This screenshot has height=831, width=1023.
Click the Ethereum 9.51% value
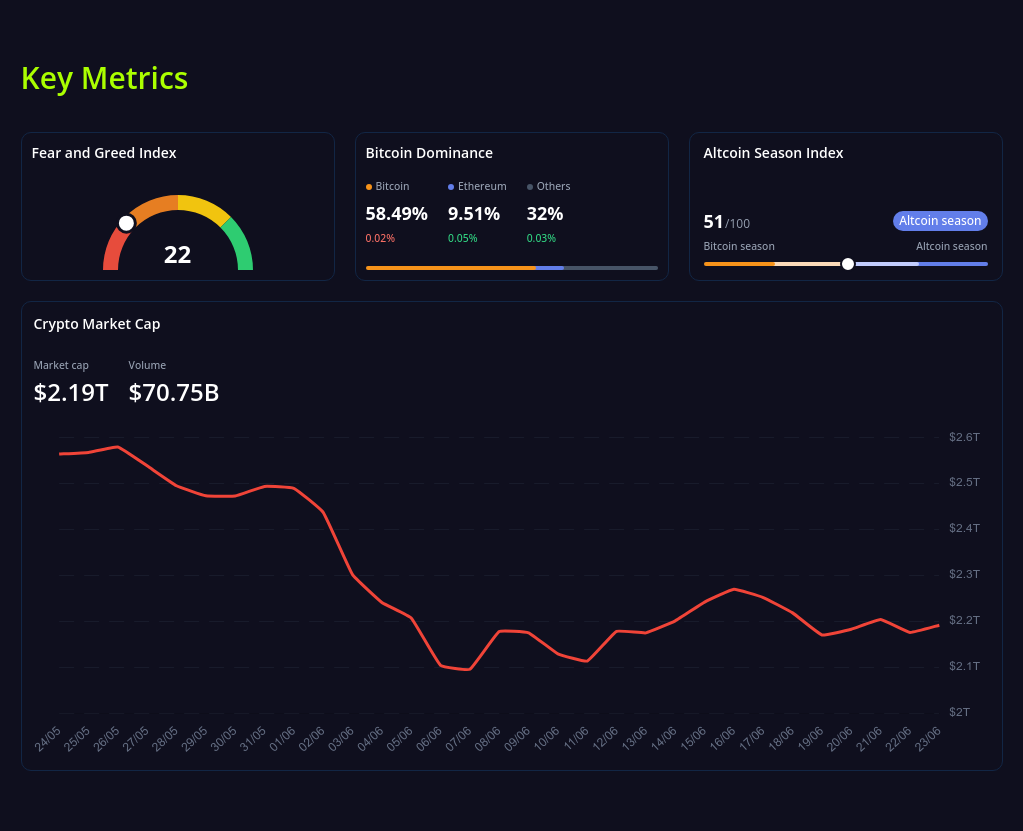[x=474, y=213]
